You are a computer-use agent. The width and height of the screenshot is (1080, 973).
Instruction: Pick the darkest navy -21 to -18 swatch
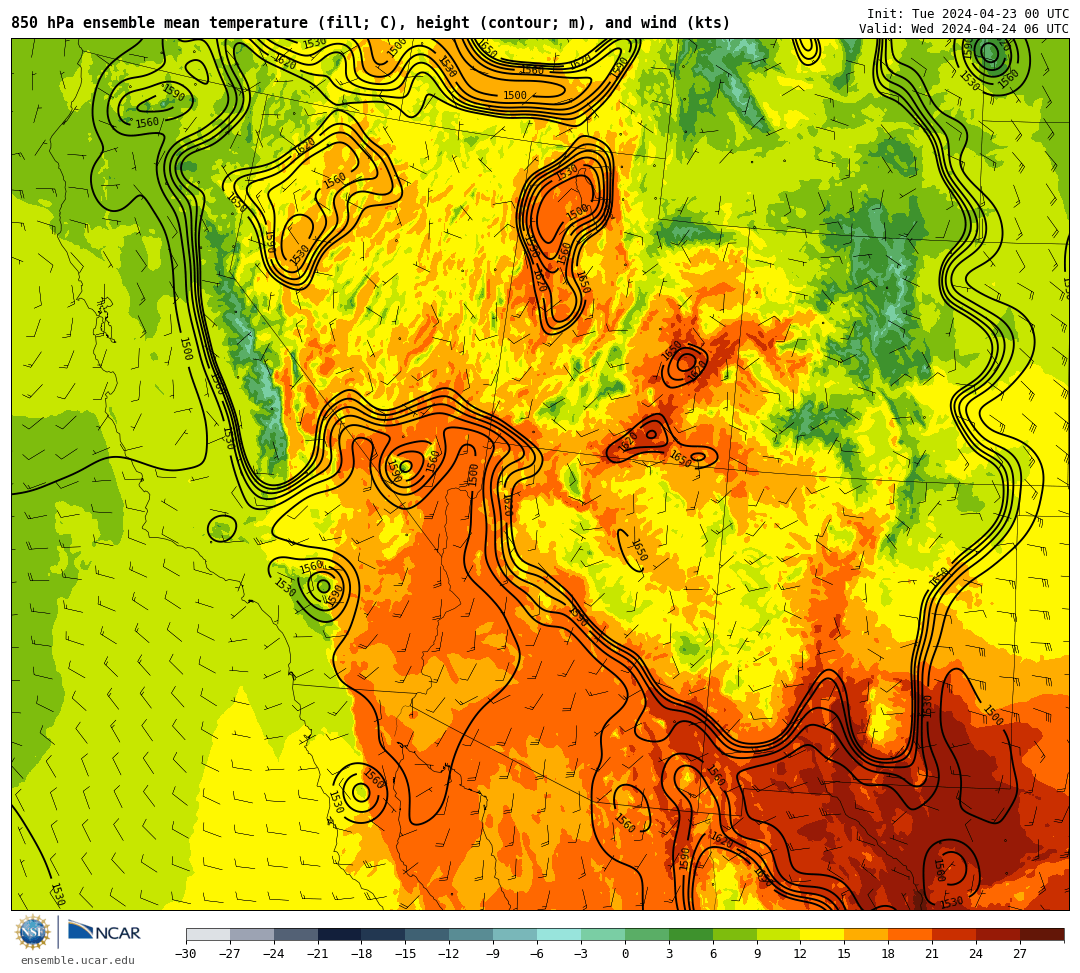click(340, 934)
